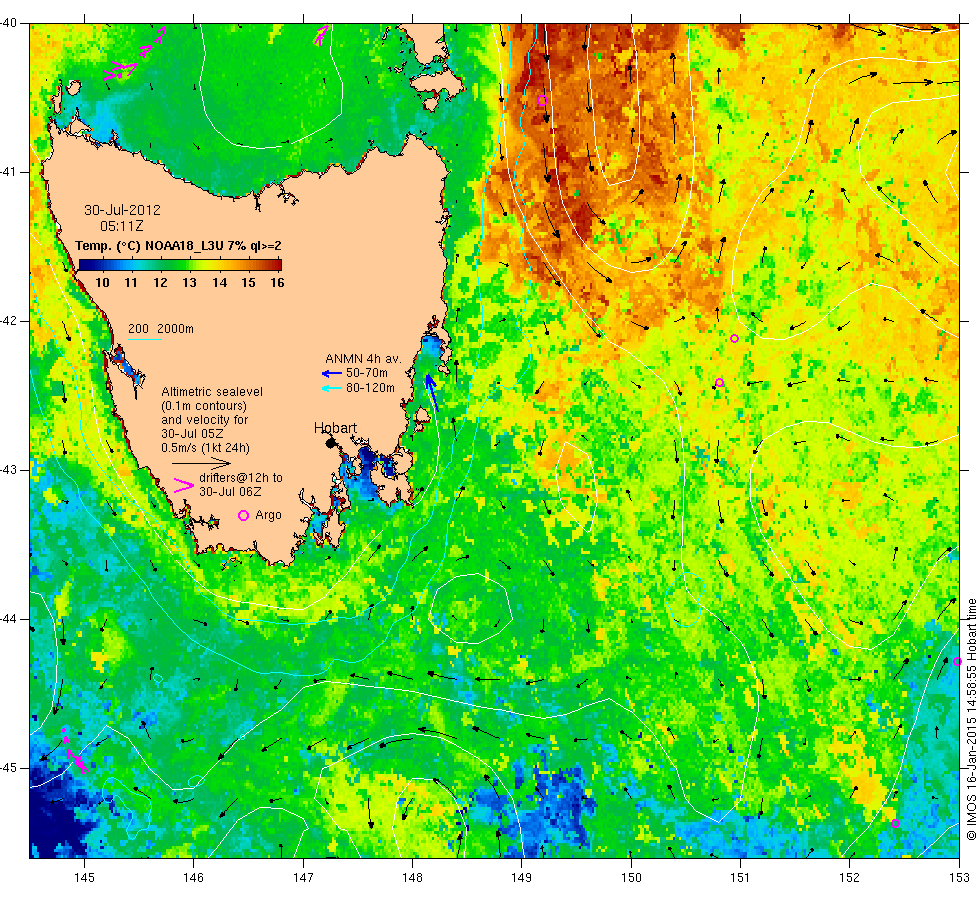Click the 'Temp. (°C) NOAA18_L3U' title
This screenshot has height=900, width=980.
tap(149, 246)
